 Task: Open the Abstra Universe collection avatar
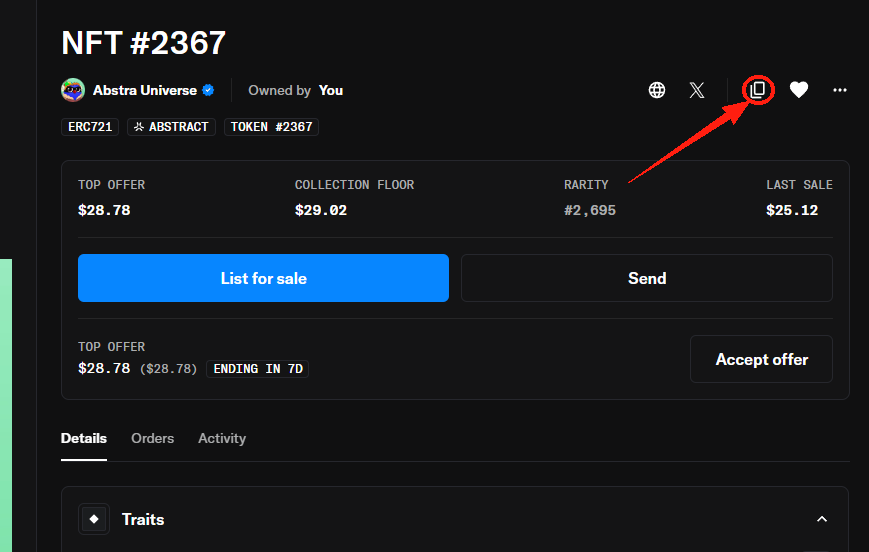(73, 90)
